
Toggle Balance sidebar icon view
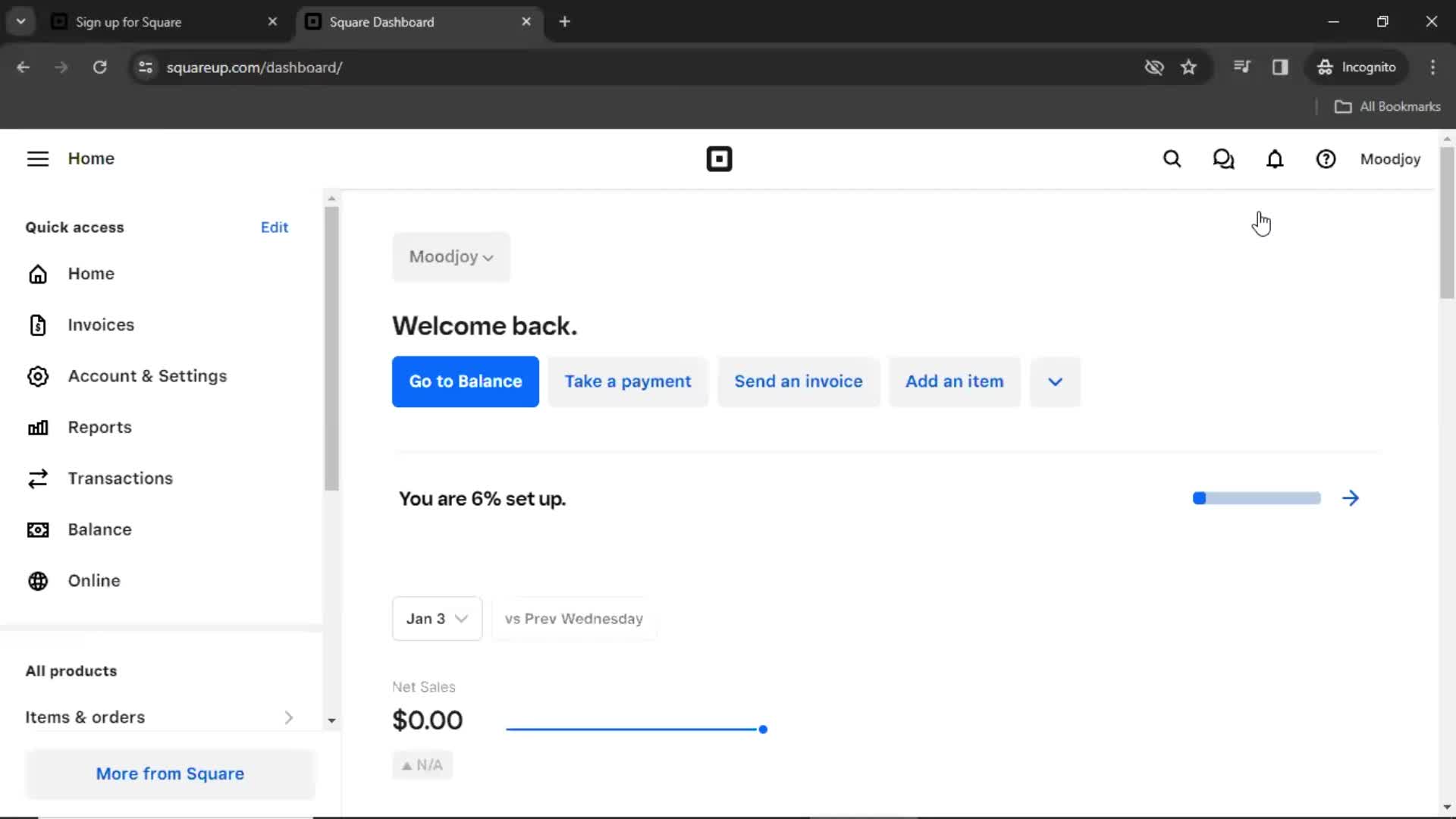coord(37,528)
